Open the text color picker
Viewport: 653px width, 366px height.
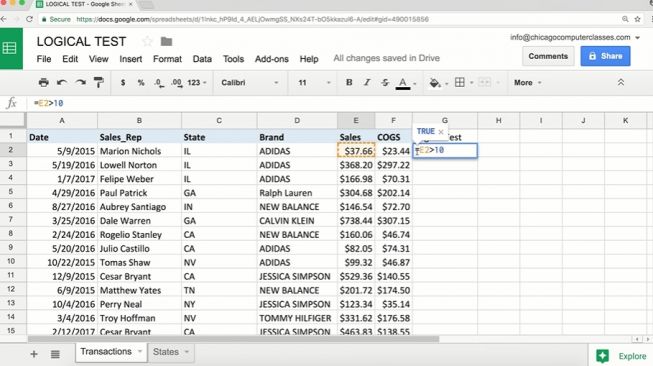403,83
